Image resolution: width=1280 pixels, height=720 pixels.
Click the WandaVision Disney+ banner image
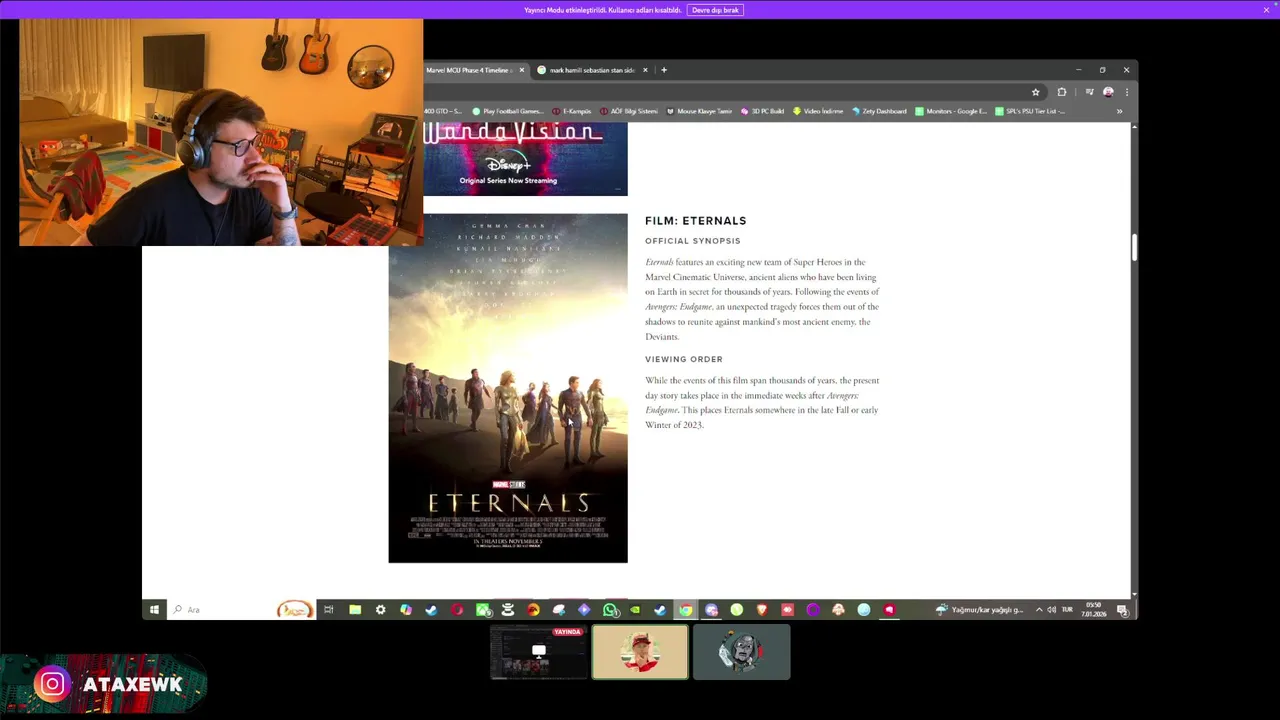click(x=525, y=159)
